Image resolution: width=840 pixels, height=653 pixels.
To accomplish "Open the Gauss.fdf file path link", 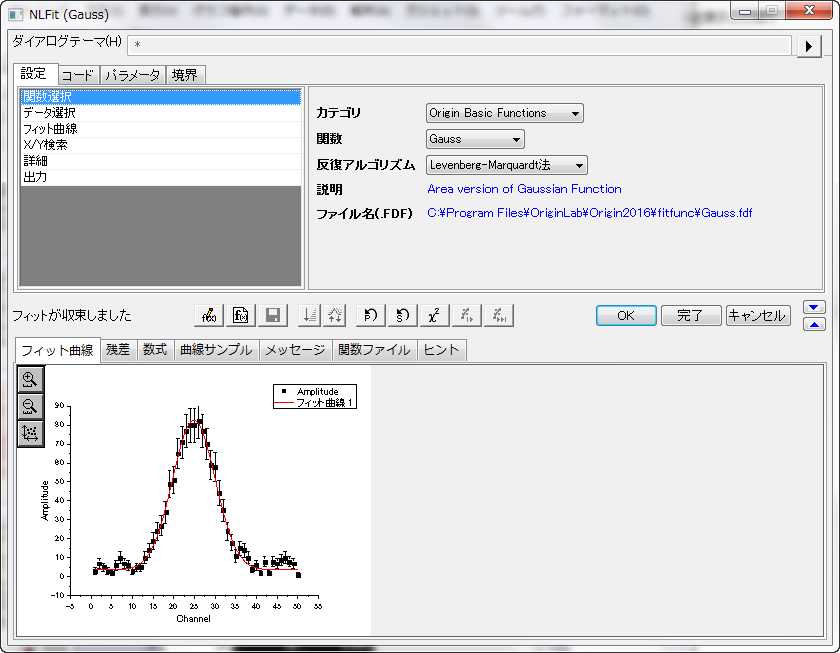I will tap(590, 213).
